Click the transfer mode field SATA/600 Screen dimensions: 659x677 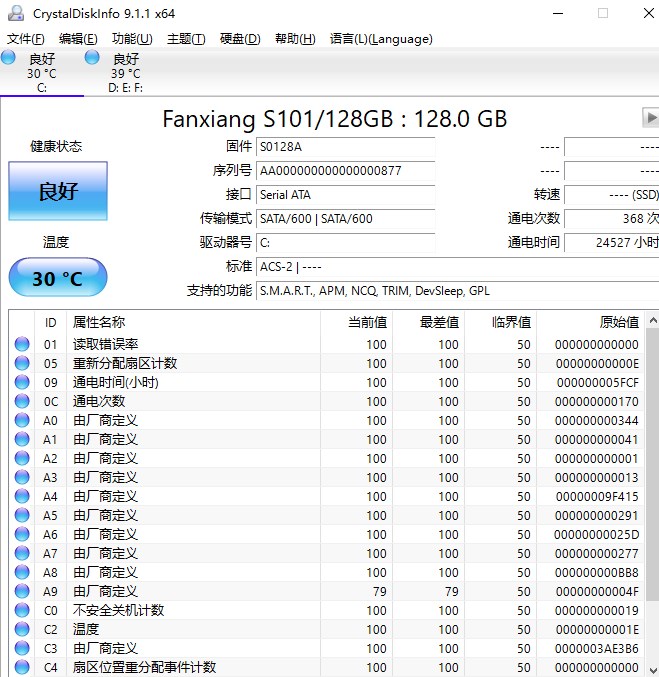pos(345,219)
